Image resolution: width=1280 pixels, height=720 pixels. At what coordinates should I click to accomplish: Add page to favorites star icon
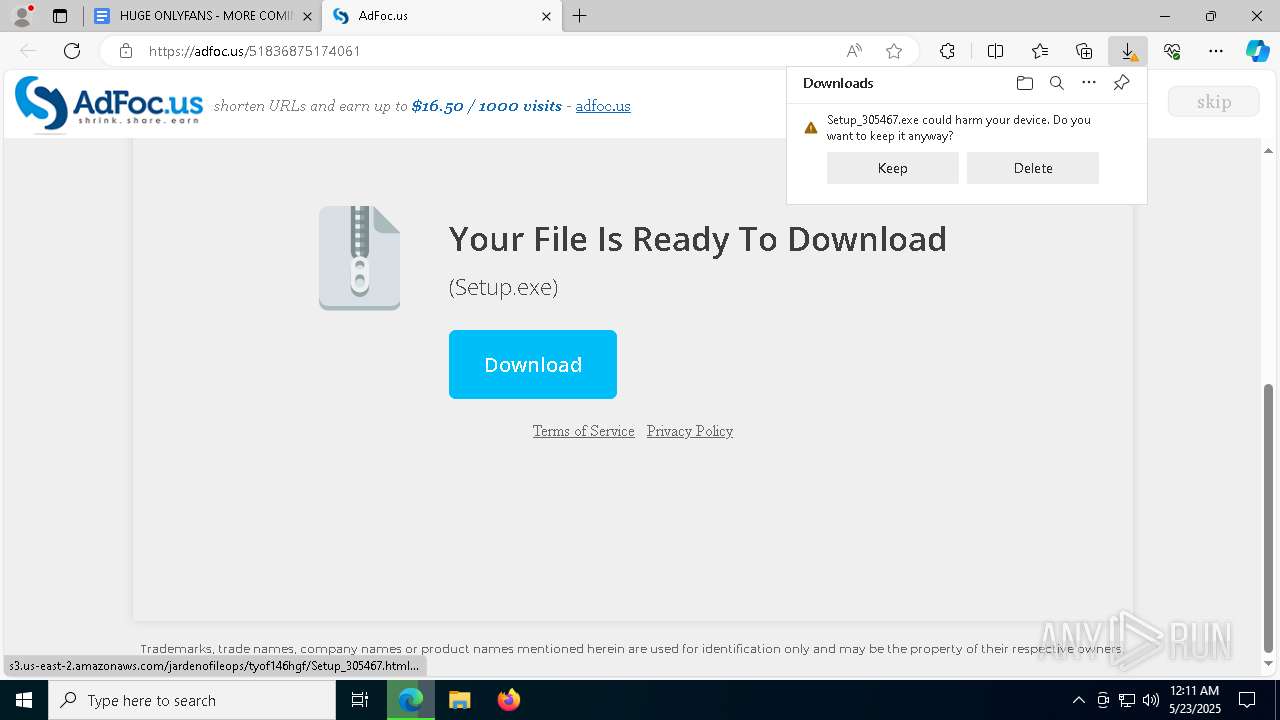tap(894, 51)
